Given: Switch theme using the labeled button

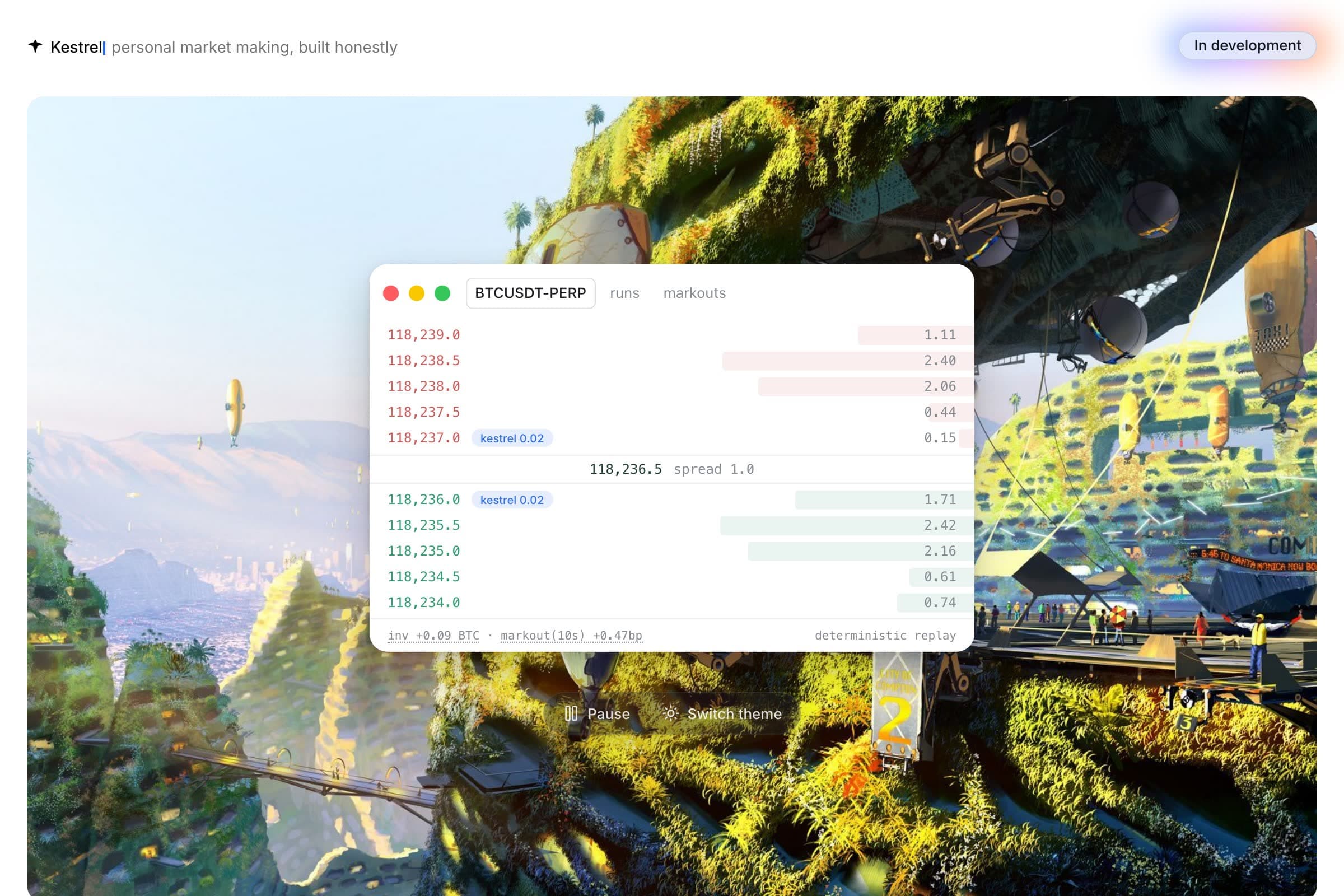Looking at the screenshot, I should point(722,713).
